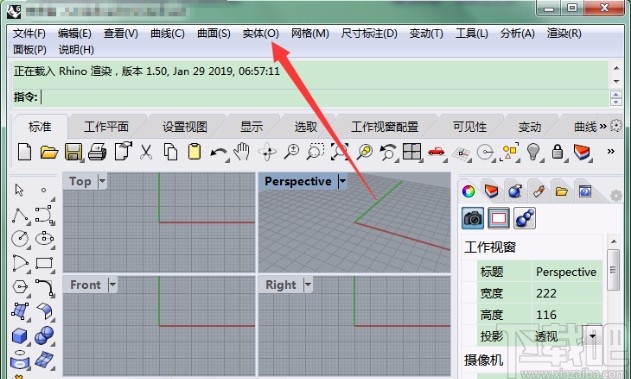Screen dimensions: 631x379
Task: Open the 文件(F) menu
Action: 29,33
